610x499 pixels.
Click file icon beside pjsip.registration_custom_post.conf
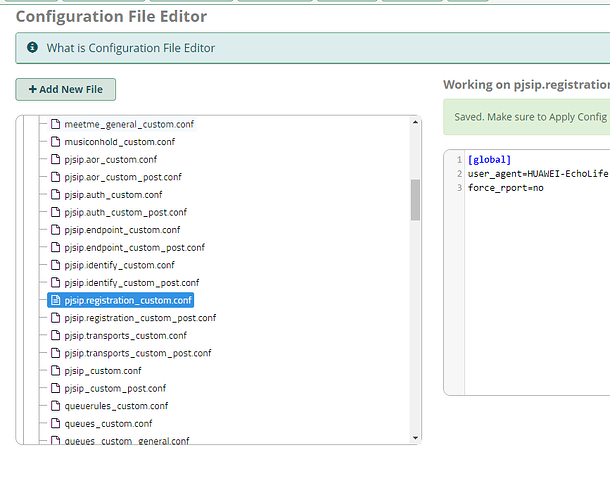point(56,318)
